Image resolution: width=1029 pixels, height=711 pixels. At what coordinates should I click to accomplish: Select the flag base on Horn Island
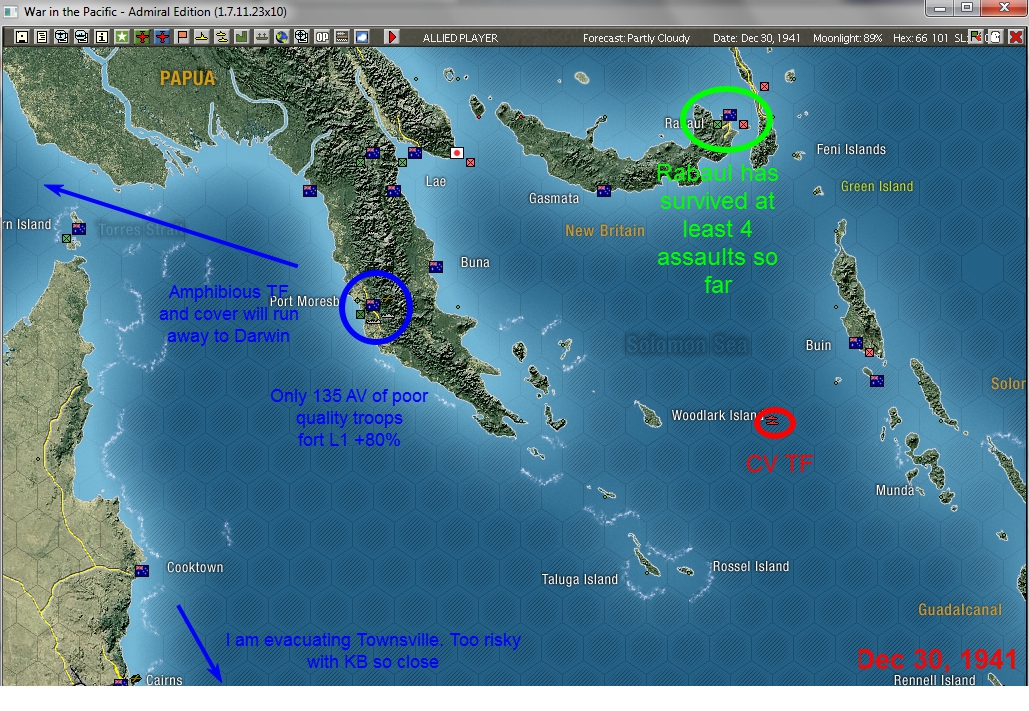coord(79,228)
